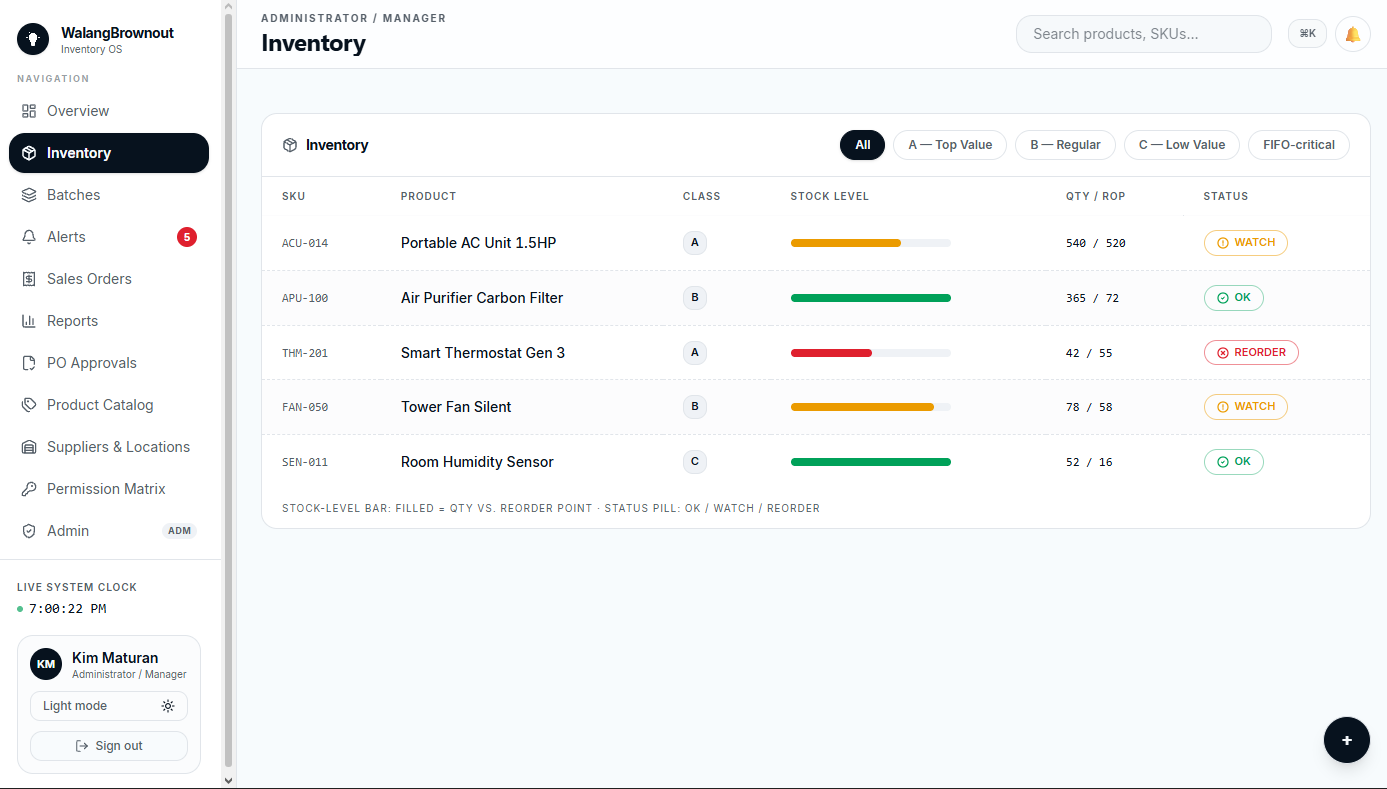The width and height of the screenshot is (1387, 789).
Task: Click the Suppliers & Locations building icon
Action: [29, 447]
